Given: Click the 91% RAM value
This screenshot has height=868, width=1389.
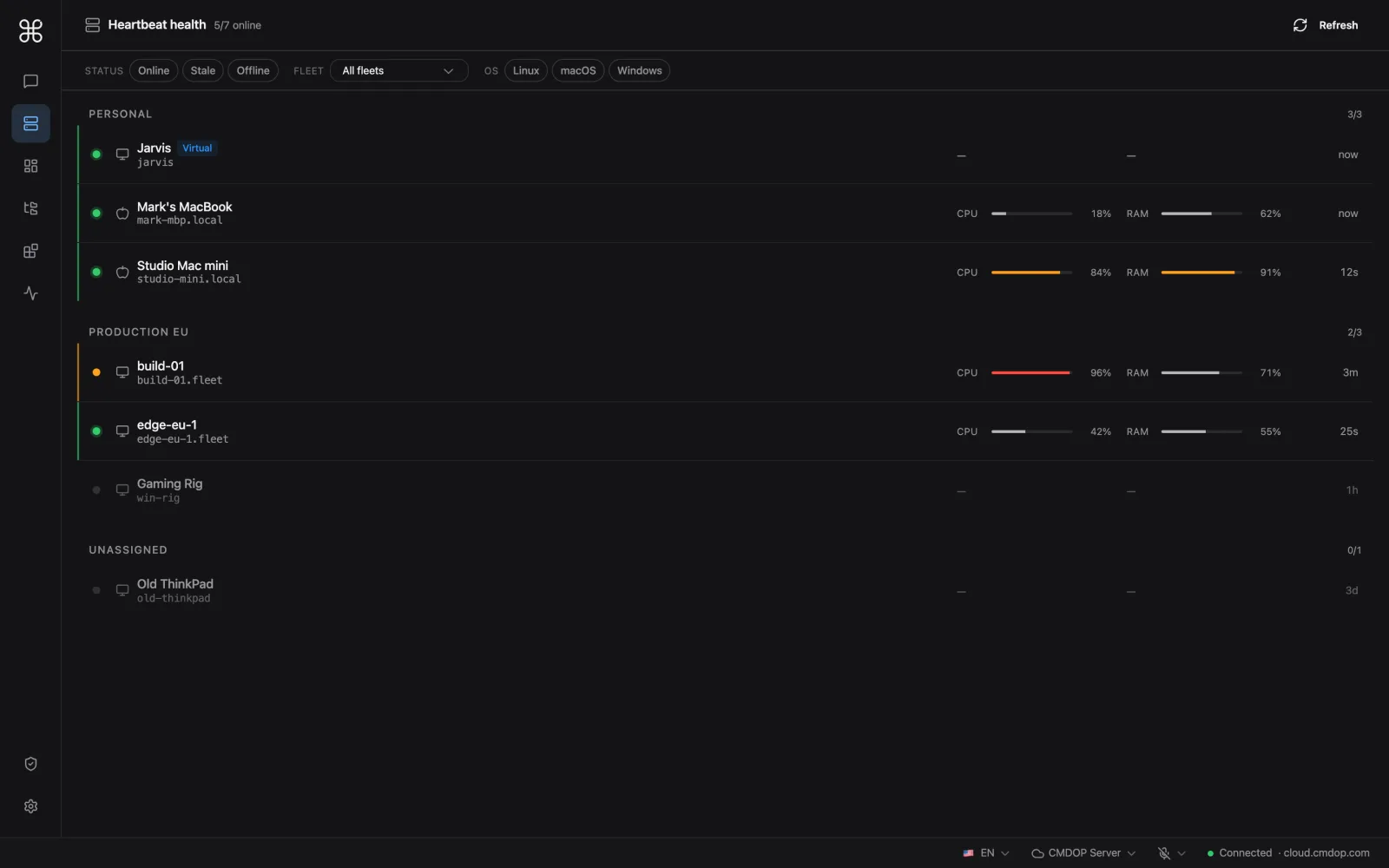Looking at the screenshot, I should (x=1270, y=273).
